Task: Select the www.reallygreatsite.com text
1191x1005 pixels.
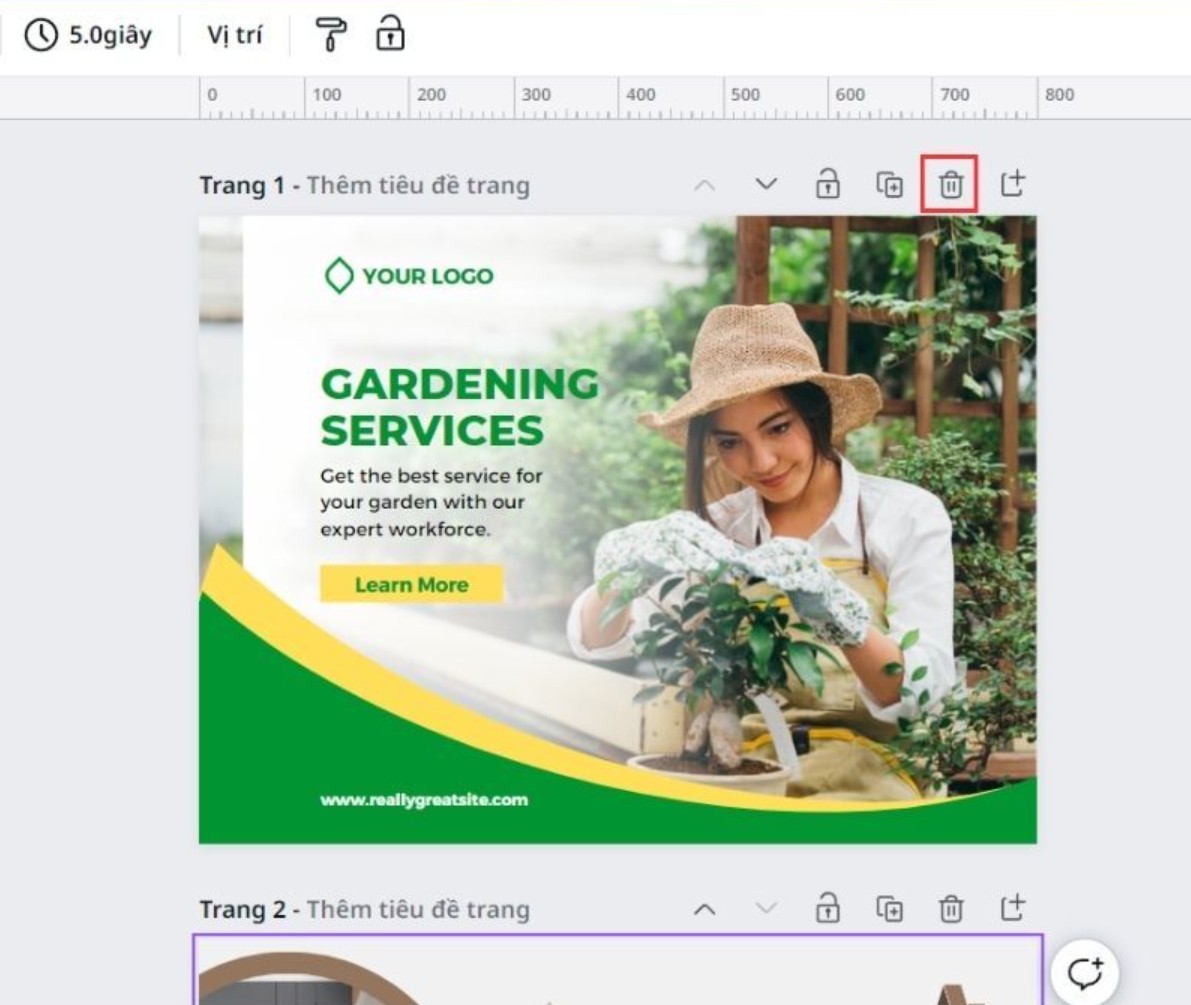Action: pos(424,800)
